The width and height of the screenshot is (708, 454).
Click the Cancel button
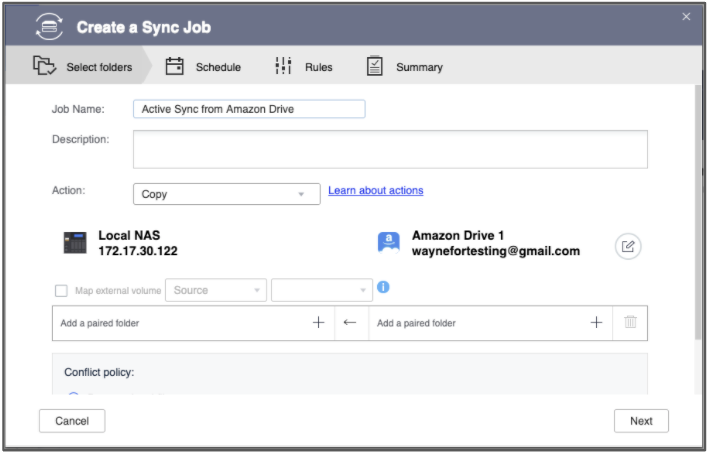click(x=72, y=421)
